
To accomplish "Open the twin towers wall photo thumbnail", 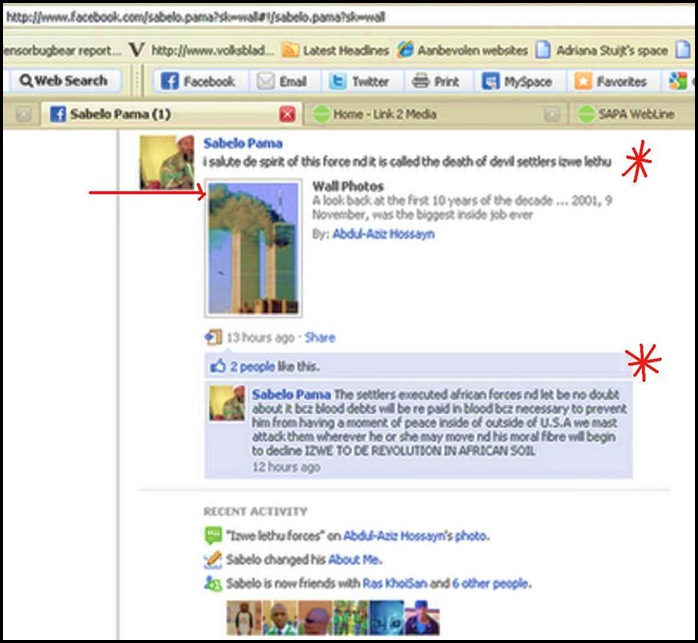I will tap(253, 248).
